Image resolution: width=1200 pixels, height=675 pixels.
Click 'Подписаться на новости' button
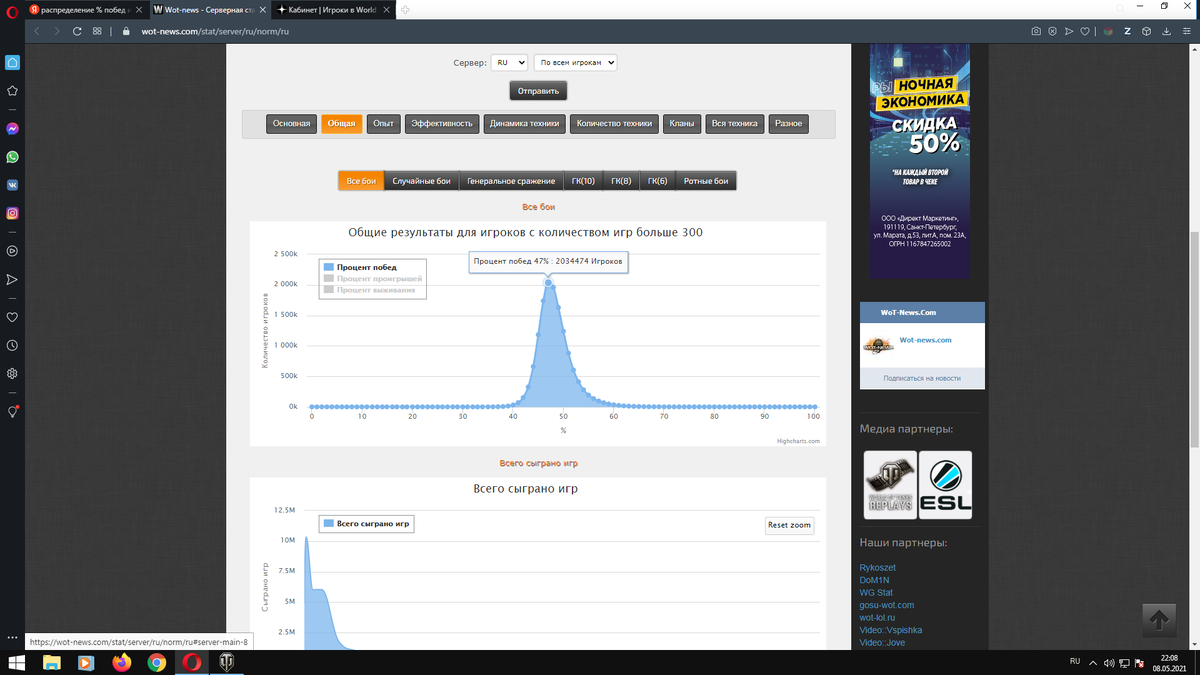(x=922, y=378)
